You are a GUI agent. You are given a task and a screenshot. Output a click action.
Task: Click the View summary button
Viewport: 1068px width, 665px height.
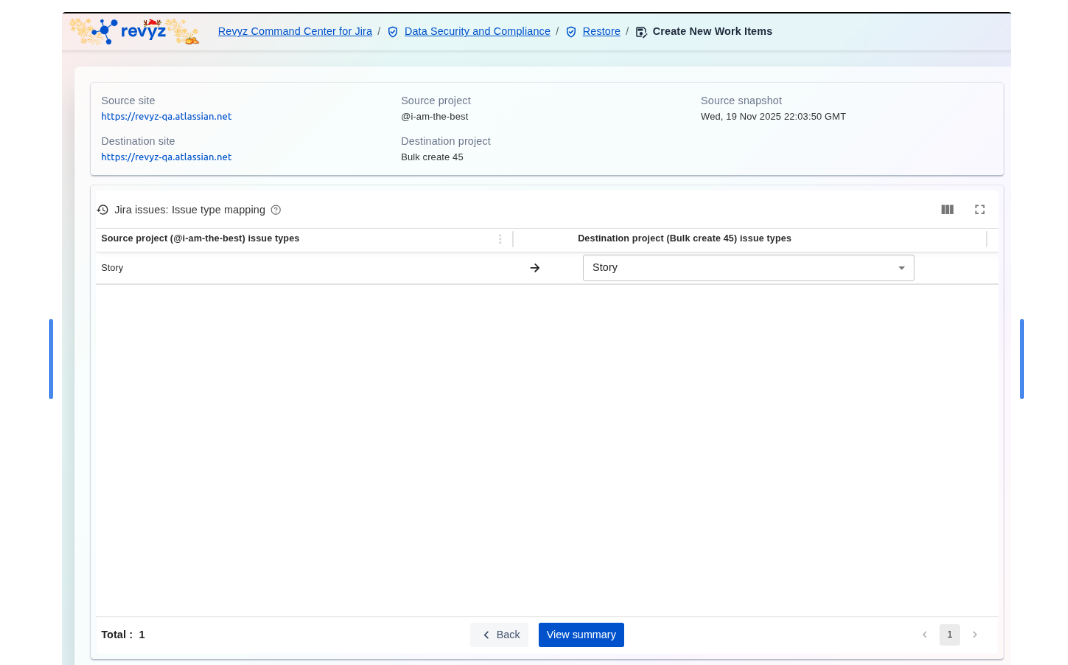pyautogui.click(x=581, y=635)
